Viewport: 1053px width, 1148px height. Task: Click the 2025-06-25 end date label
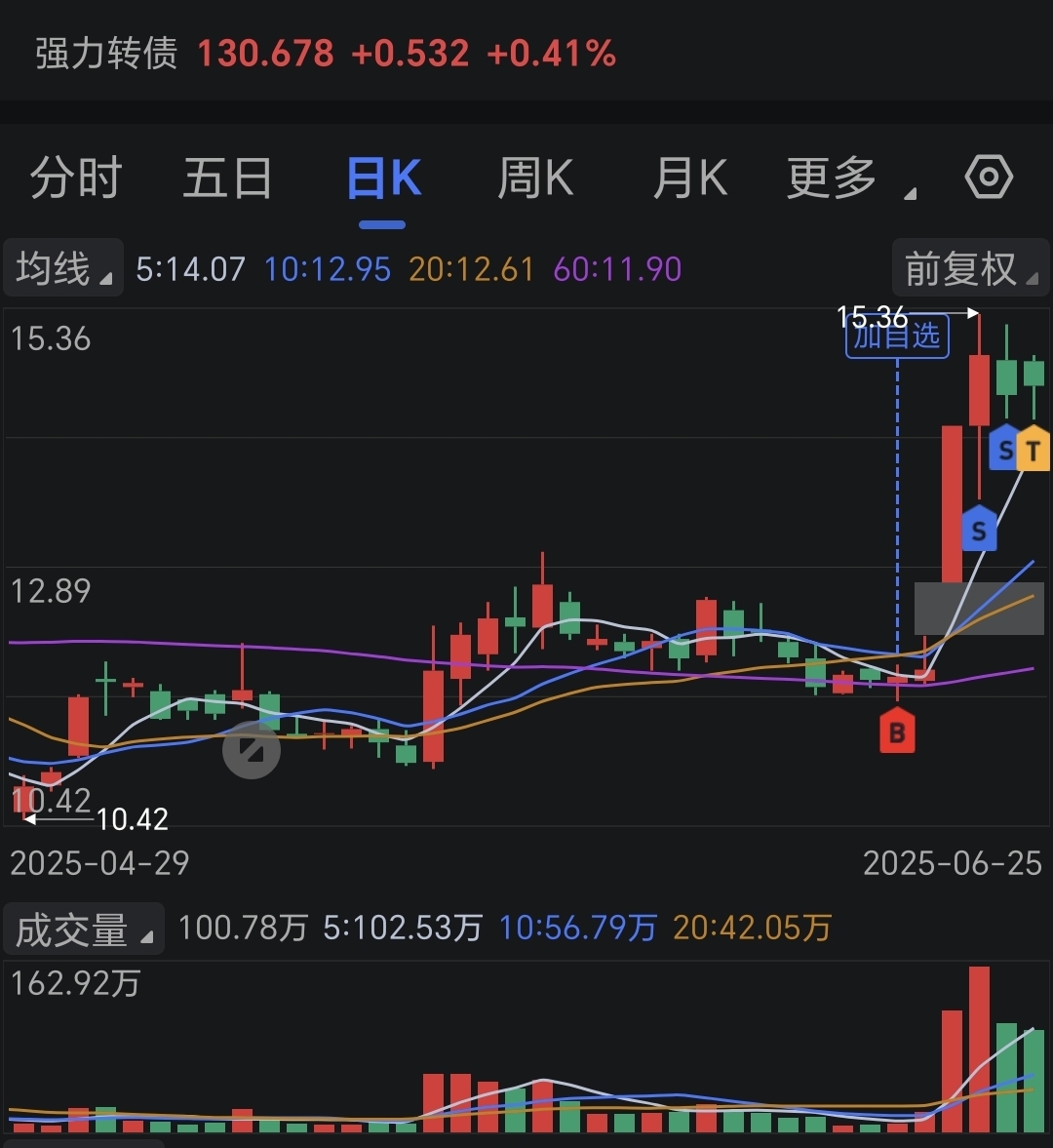point(953,863)
